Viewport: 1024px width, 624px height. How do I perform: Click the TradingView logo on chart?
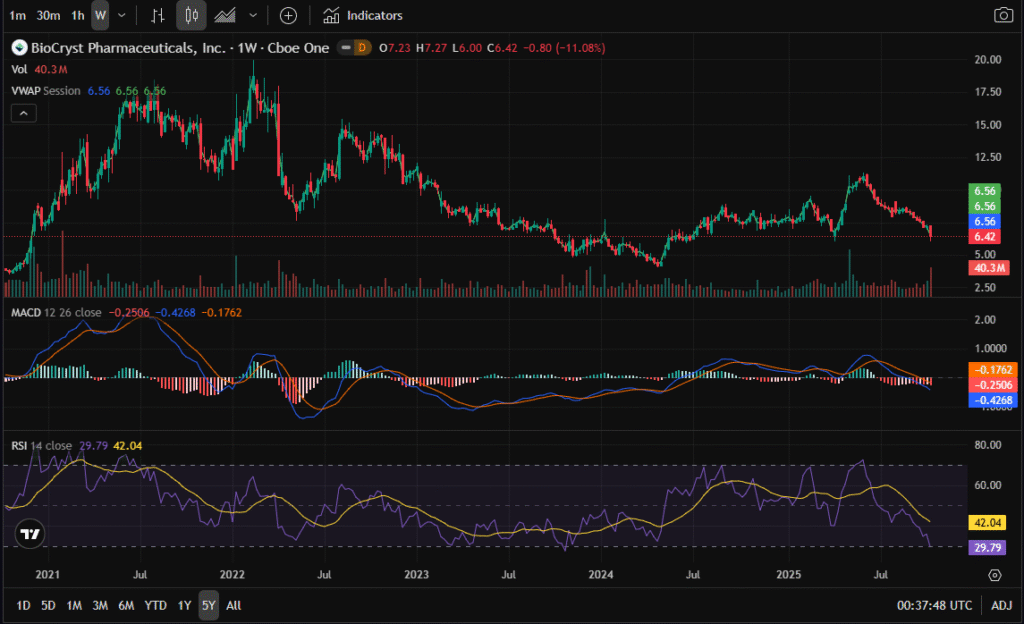[x=31, y=533]
